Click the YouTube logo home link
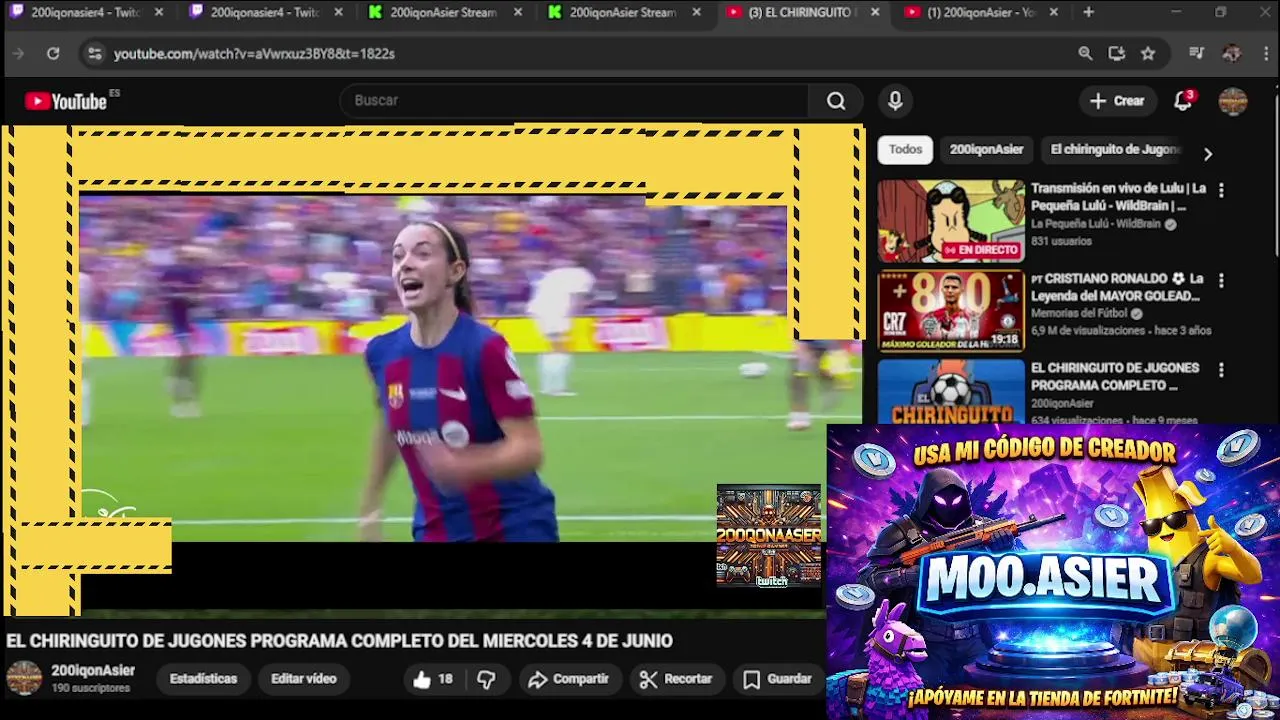 click(x=66, y=101)
